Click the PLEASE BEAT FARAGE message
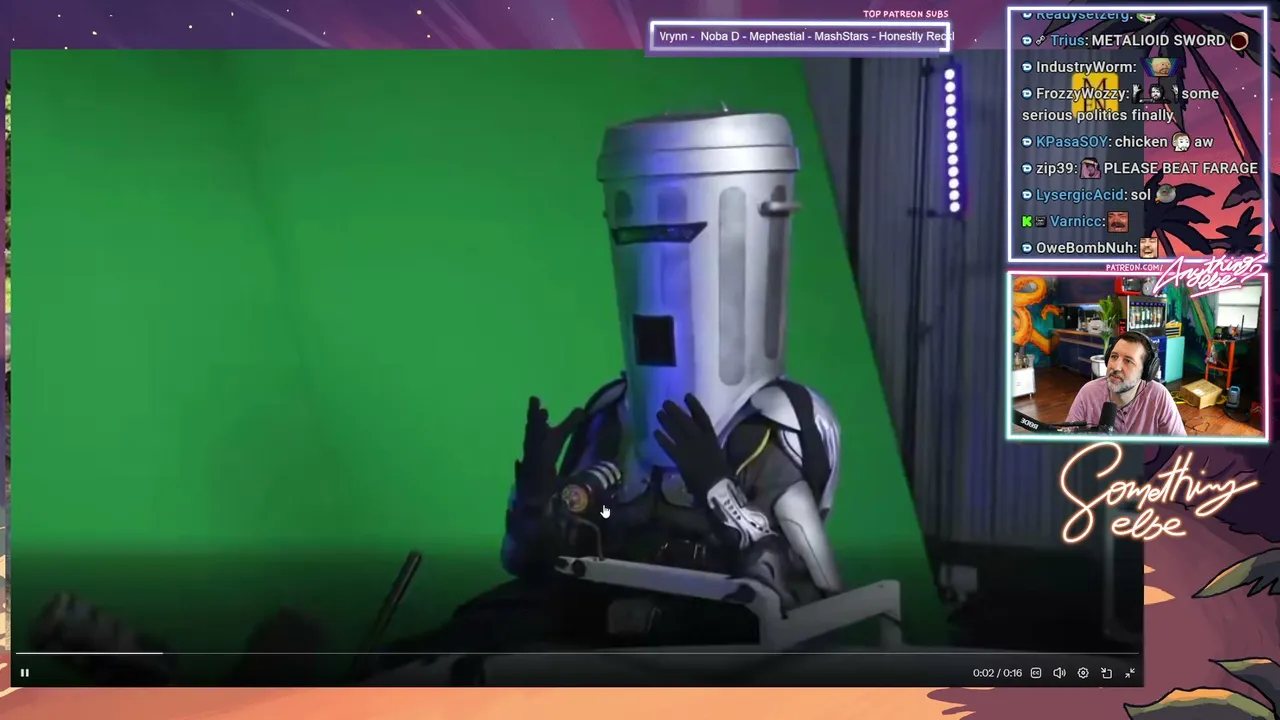 [x=1181, y=168]
